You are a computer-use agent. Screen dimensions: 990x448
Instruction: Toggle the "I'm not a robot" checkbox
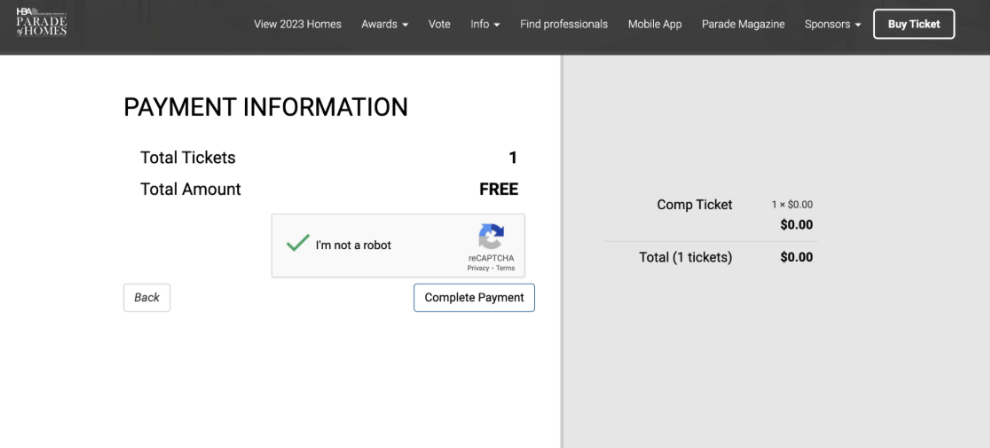297,244
